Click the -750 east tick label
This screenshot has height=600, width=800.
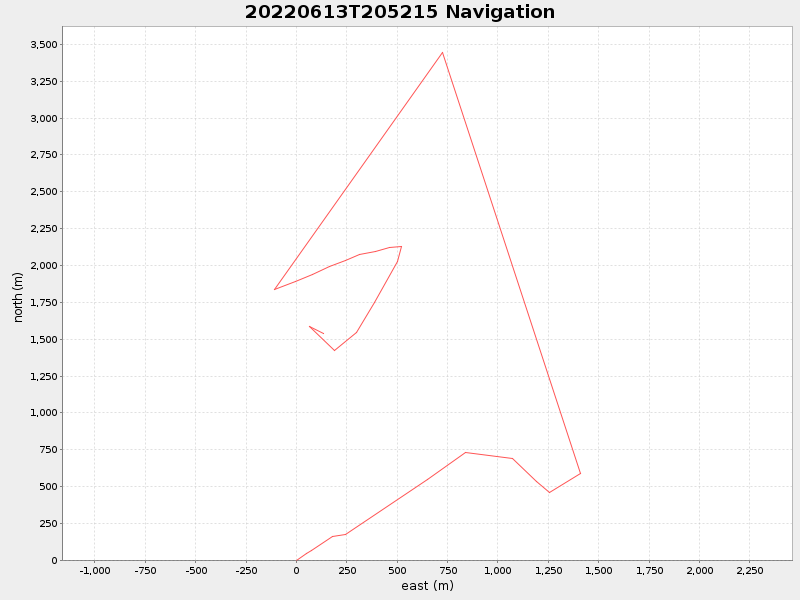tap(145, 570)
